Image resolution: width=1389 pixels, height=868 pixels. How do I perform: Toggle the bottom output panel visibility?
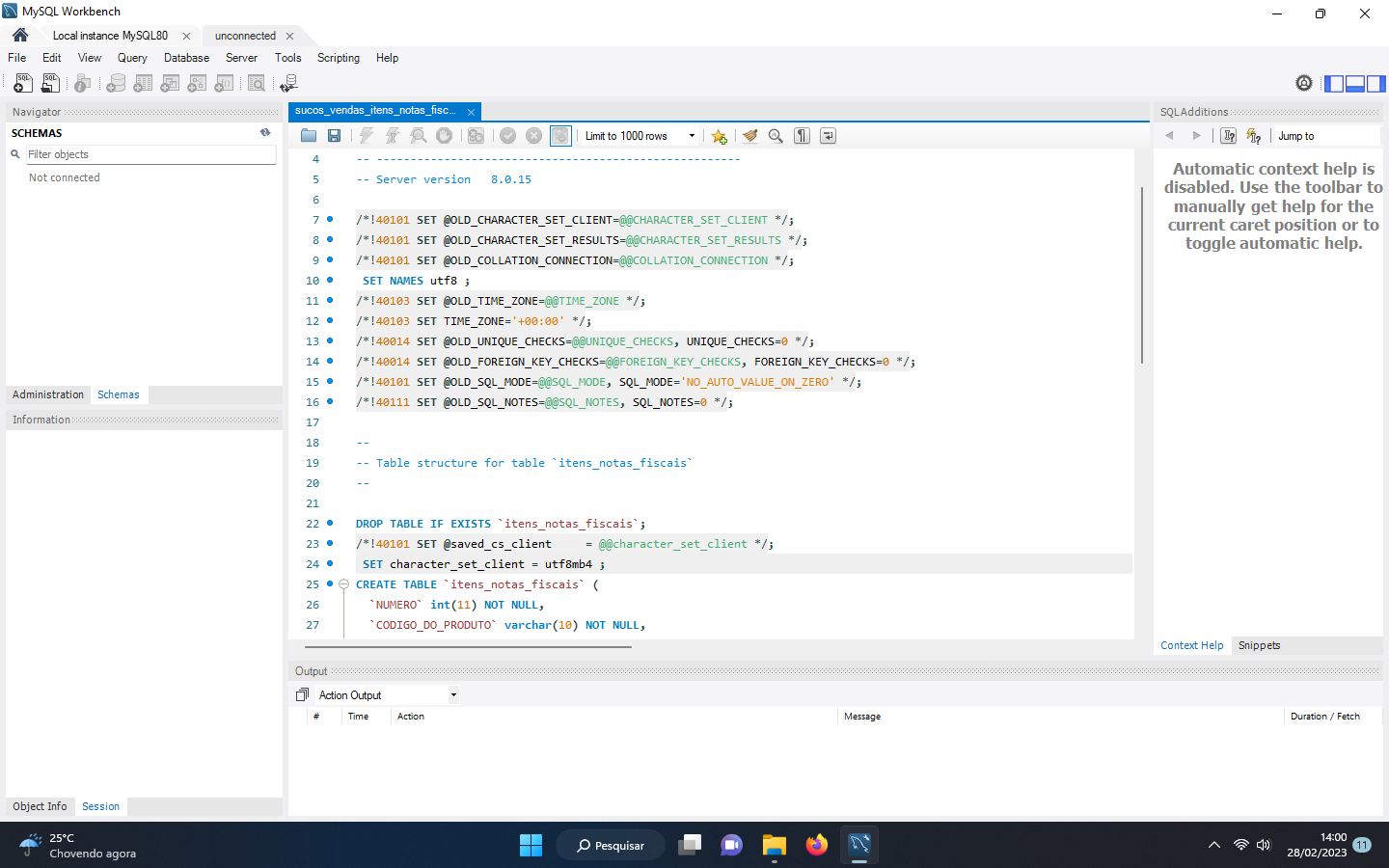pyautogui.click(x=1354, y=84)
